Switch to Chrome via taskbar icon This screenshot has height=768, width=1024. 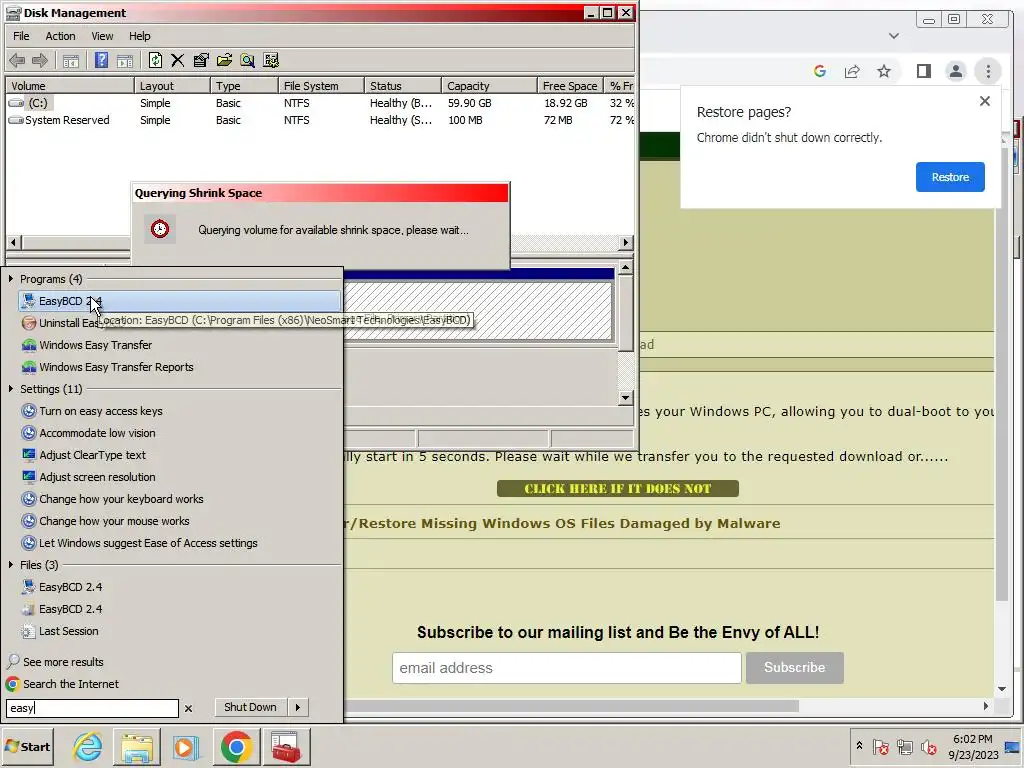click(x=236, y=746)
